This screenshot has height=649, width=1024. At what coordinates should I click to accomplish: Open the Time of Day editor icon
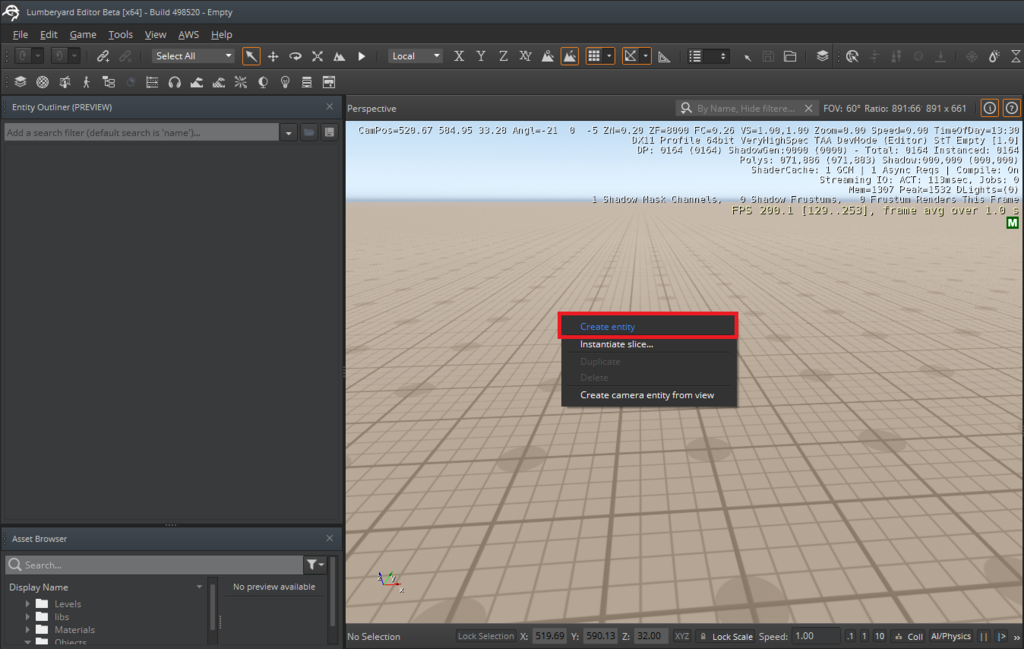(x=263, y=82)
